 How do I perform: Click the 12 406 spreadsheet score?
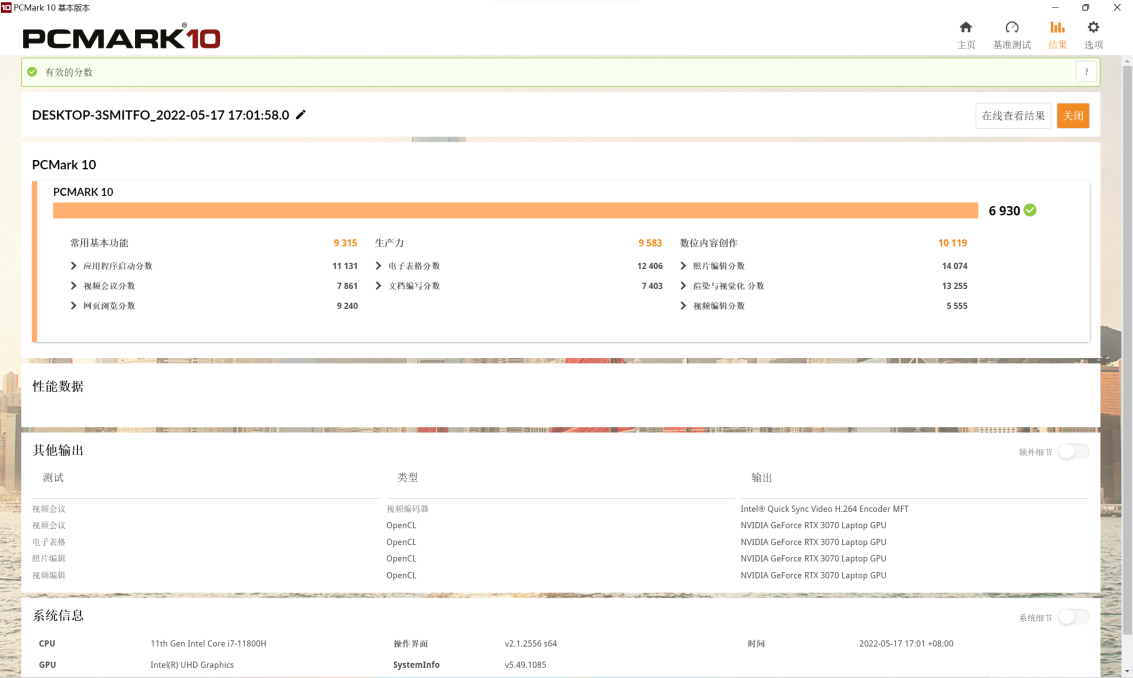coord(650,266)
